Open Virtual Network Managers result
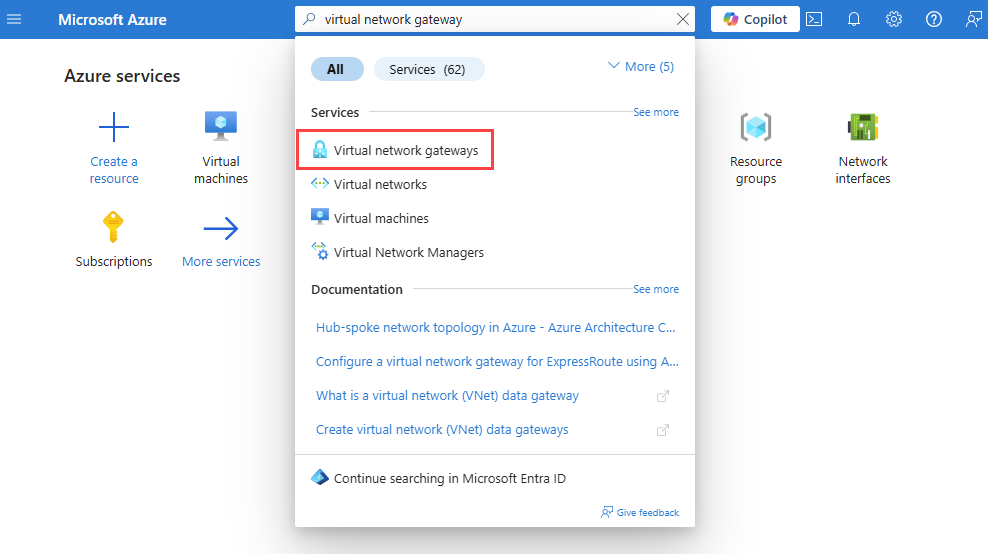The image size is (988, 554). pos(409,252)
